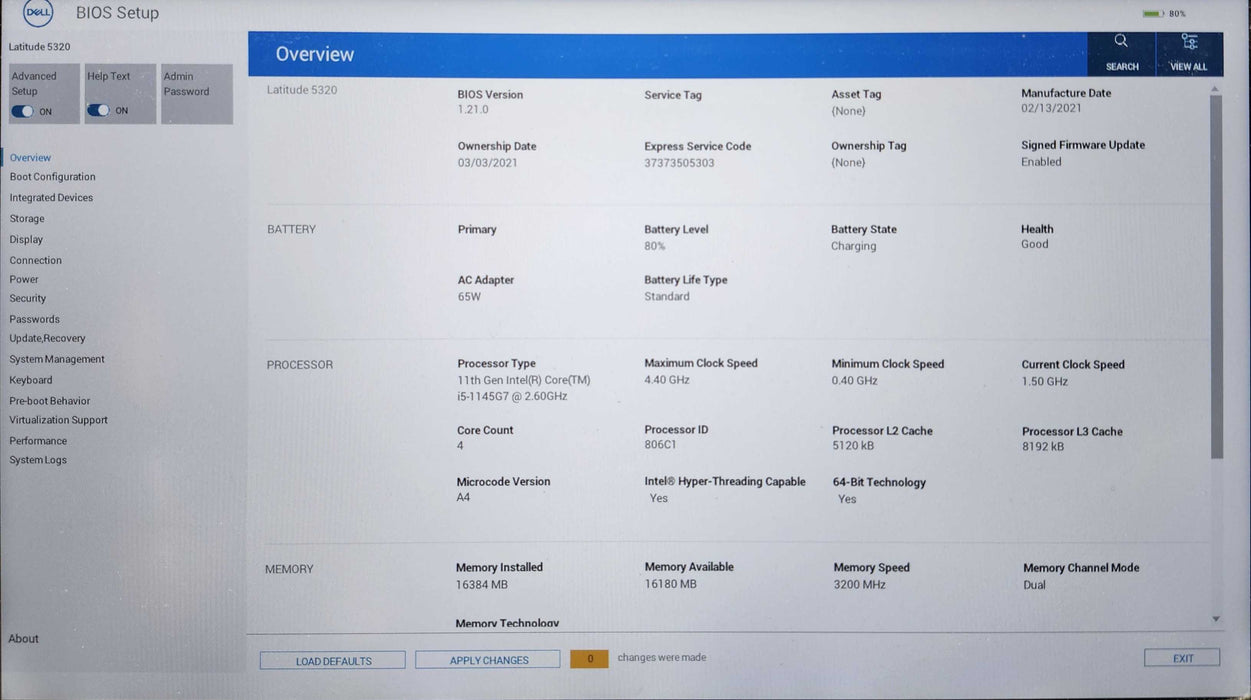The width and height of the screenshot is (1251, 700).
Task: Open Integrated Devices section
Action: (51, 198)
